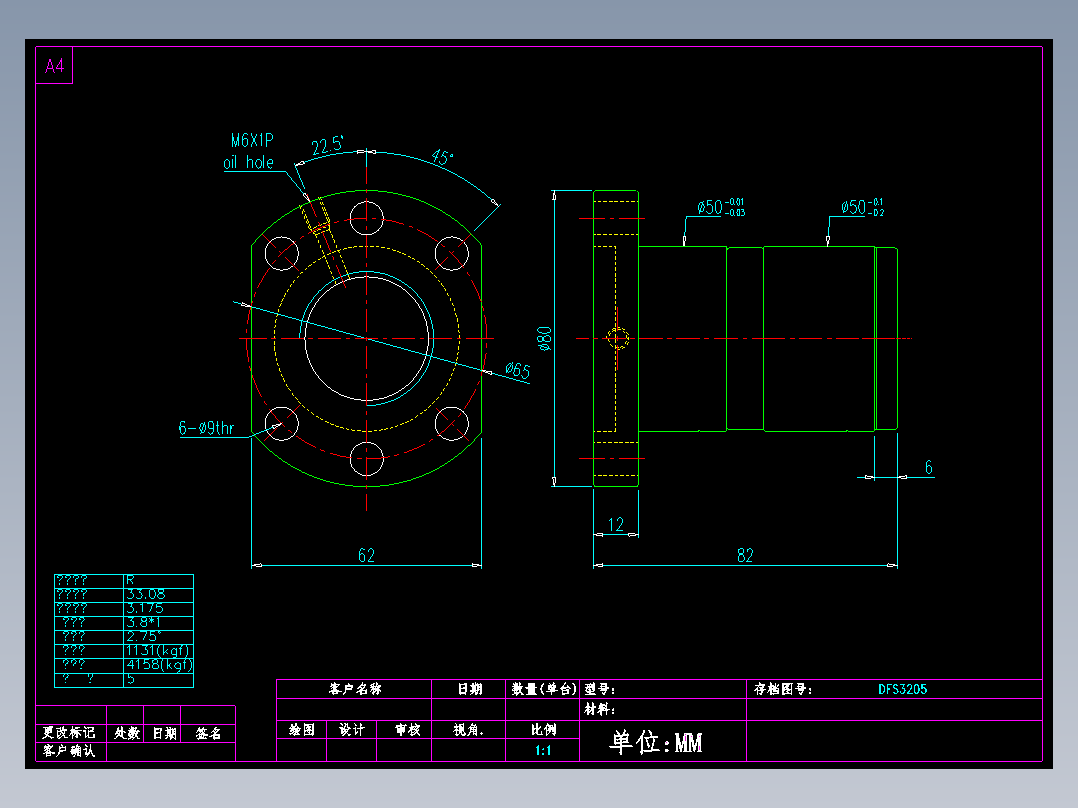
Task: Click the 处数 revision column header
Action: [x=126, y=733]
